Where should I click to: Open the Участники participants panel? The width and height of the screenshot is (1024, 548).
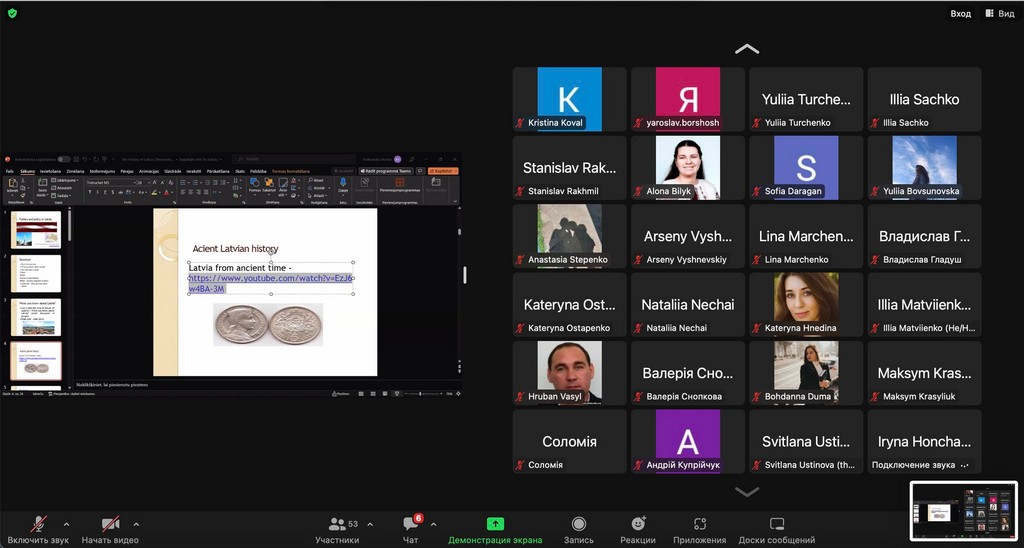coord(337,530)
